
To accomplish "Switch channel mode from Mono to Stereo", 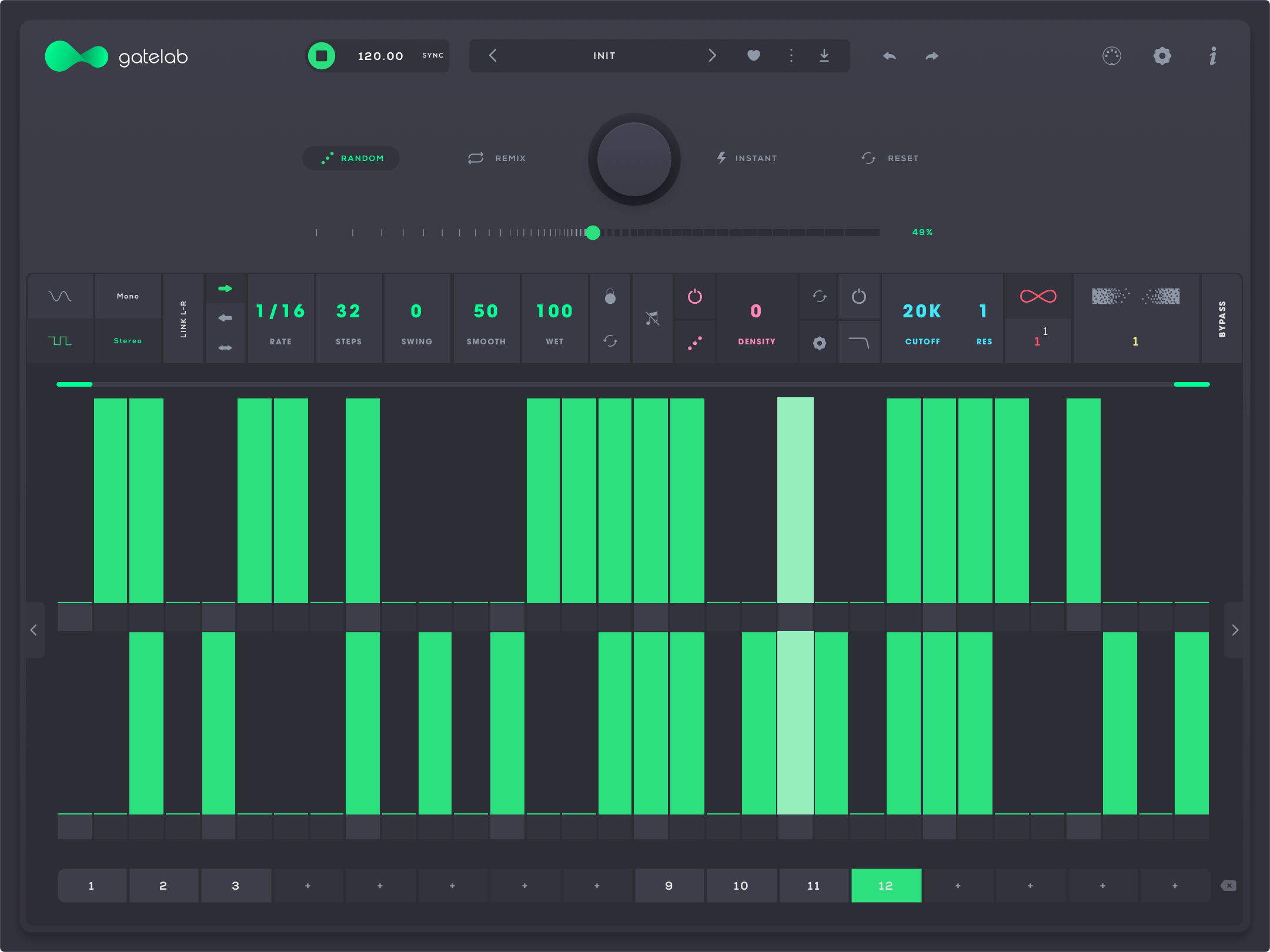I will 127,340.
